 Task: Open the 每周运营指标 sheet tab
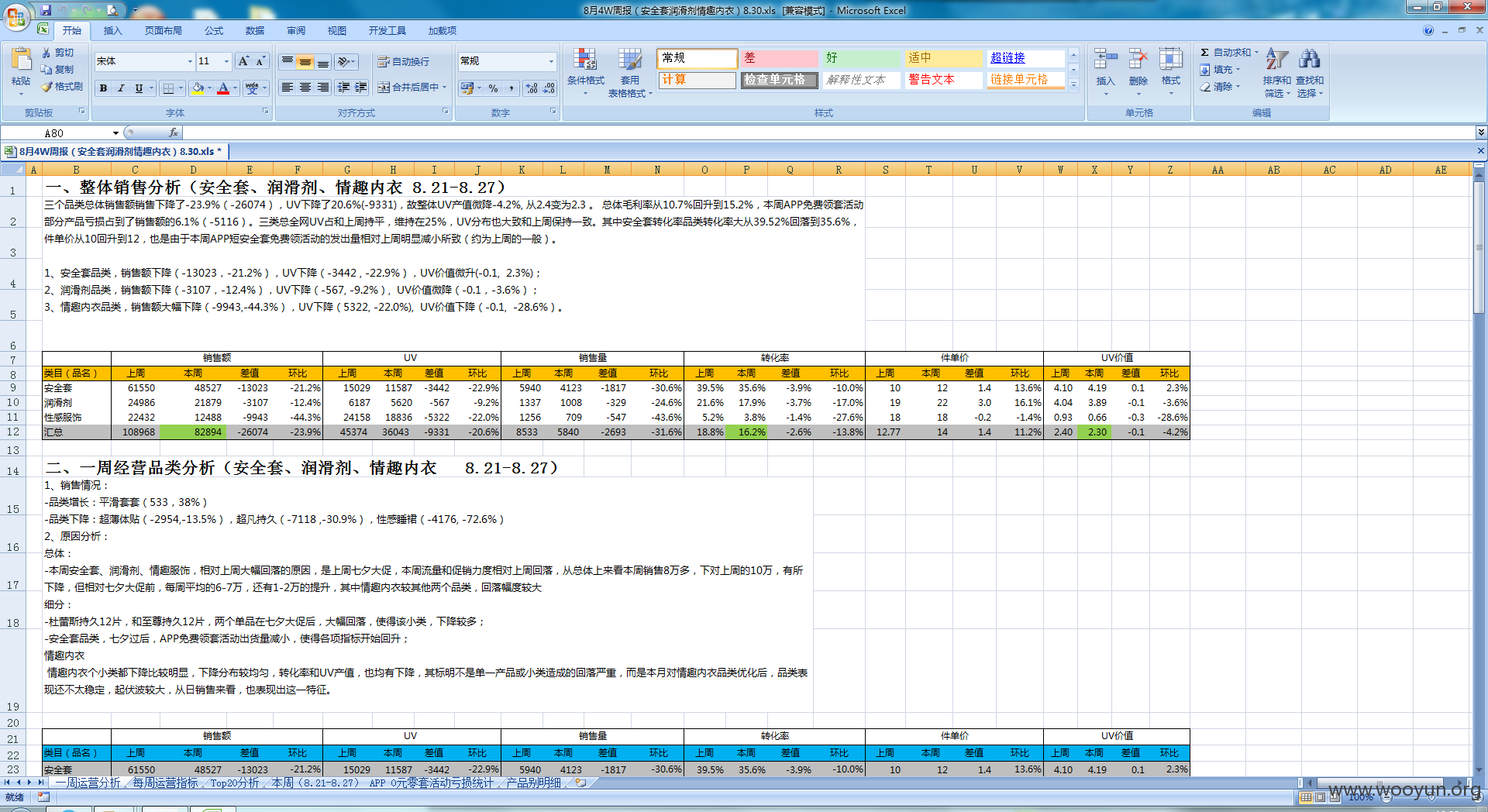click(x=165, y=783)
